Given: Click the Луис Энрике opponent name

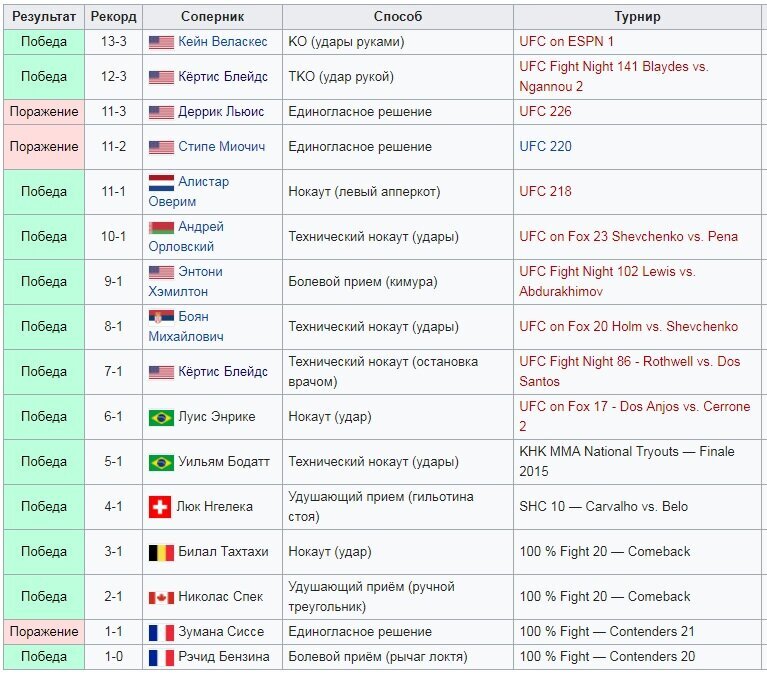Looking at the screenshot, I should tap(217, 416).
